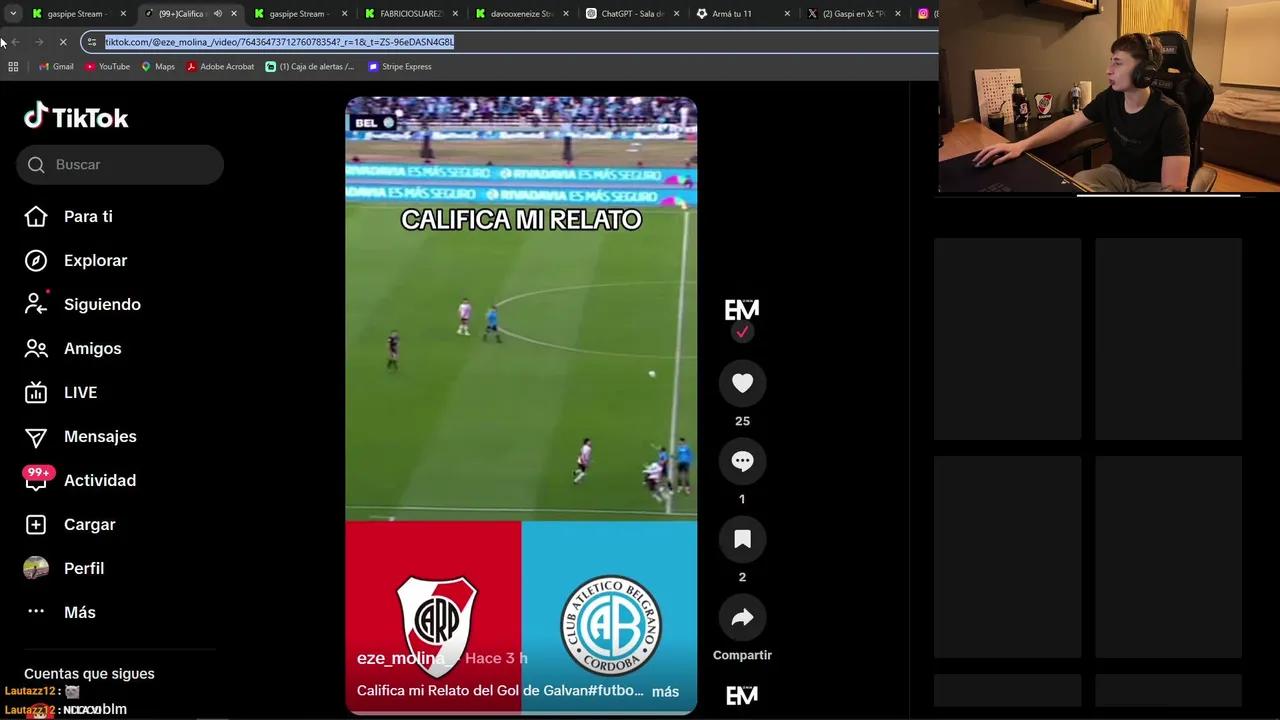This screenshot has width=1280, height=720.
Task: Open the LIVE section
Action: point(80,392)
